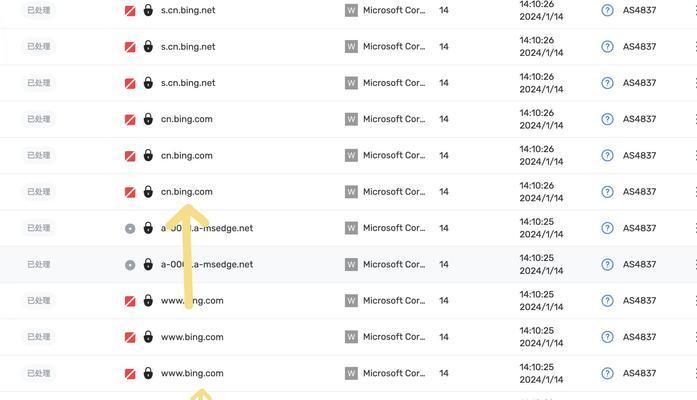The image size is (697, 400).
Task: Click Microsoft Cor… on the second cn.bing.com row
Action: (x=394, y=156)
